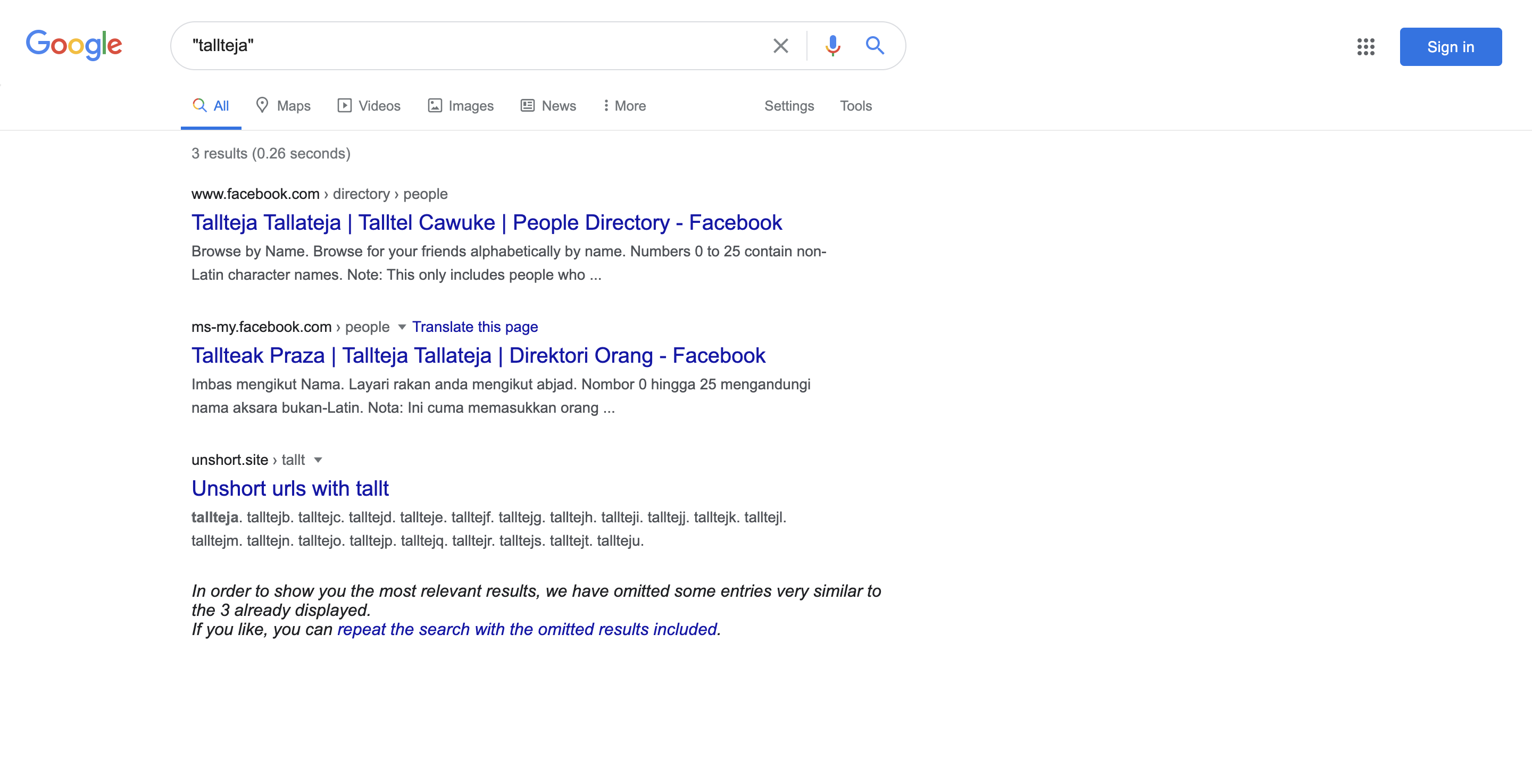Open the Videos results tab
Viewport: 1532px width, 784px height.
(x=369, y=106)
